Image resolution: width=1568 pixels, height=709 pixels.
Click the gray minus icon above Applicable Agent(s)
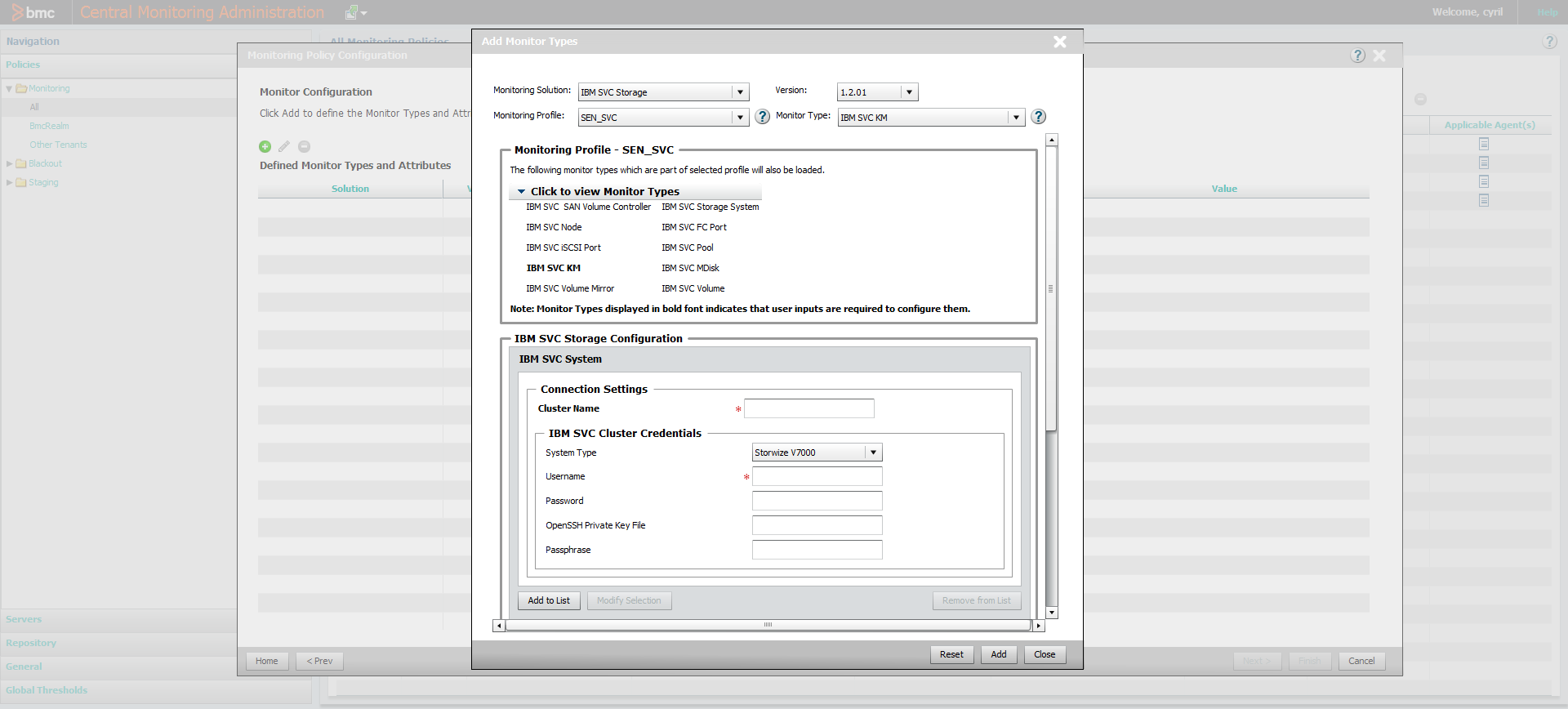pos(1420,99)
